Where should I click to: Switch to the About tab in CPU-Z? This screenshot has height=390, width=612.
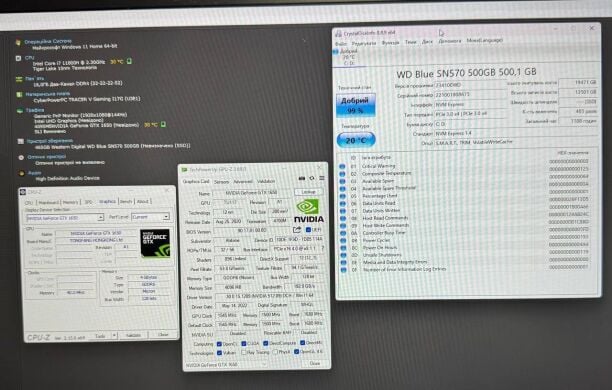[x=142, y=201]
